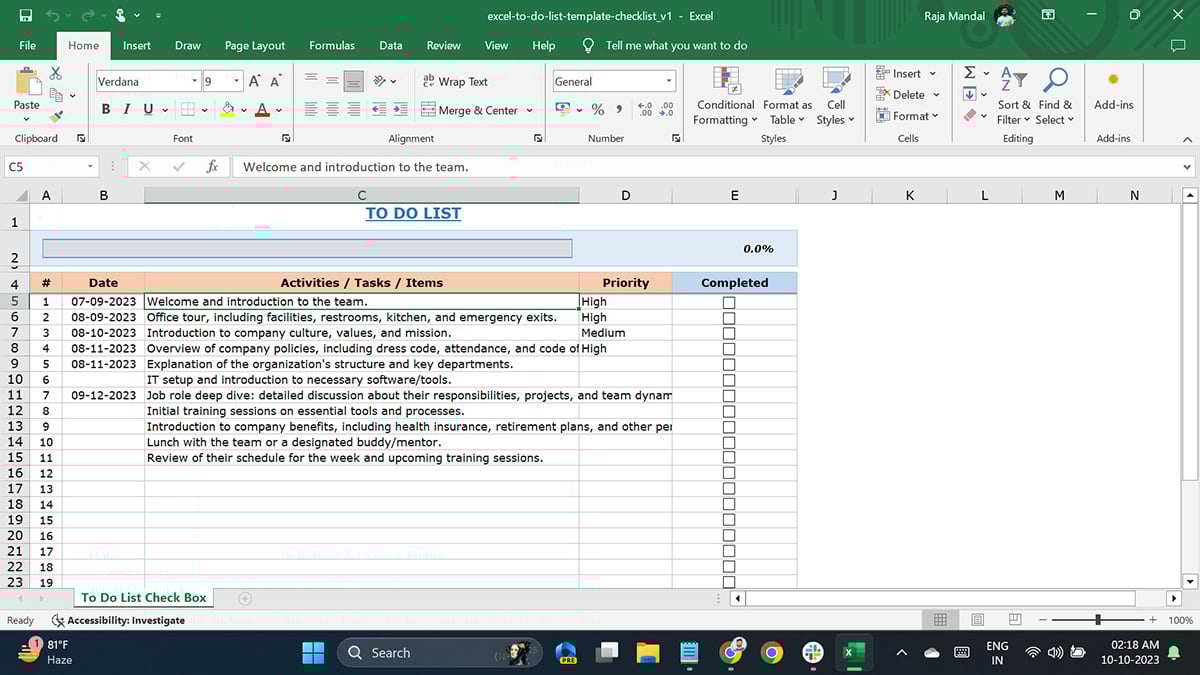Viewport: 1200px width, 675px height.
Task: Click the Insert Function fx icon
Action: pos(212,167)
